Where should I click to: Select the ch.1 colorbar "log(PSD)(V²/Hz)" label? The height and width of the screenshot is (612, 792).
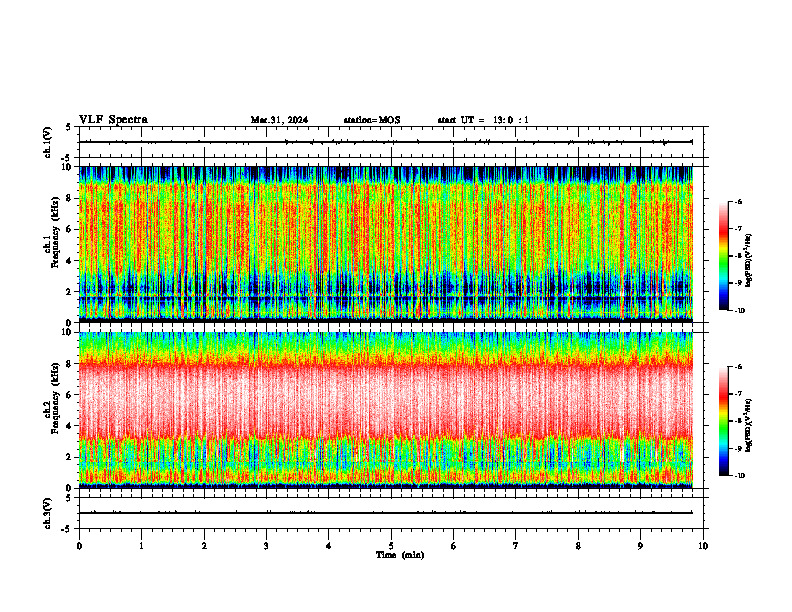click(749, 260)
